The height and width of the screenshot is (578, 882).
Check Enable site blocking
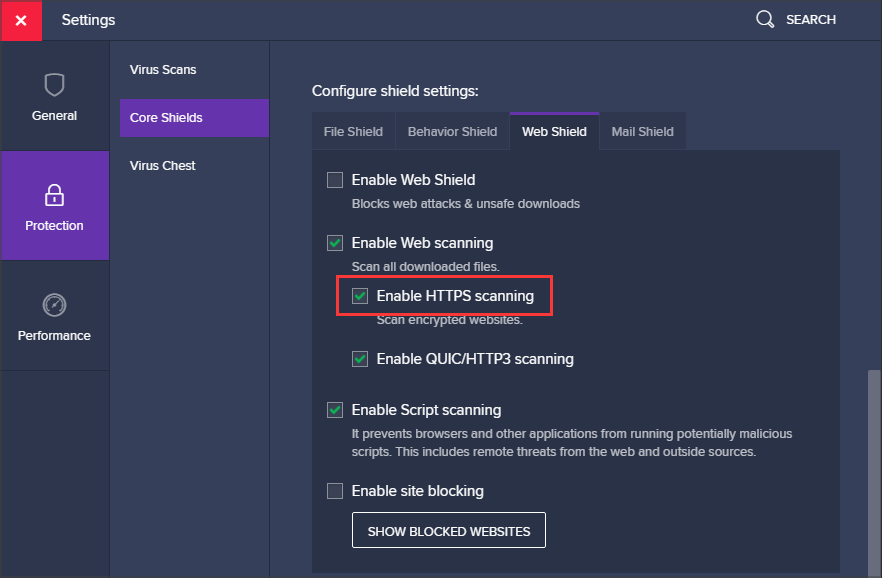335,491
